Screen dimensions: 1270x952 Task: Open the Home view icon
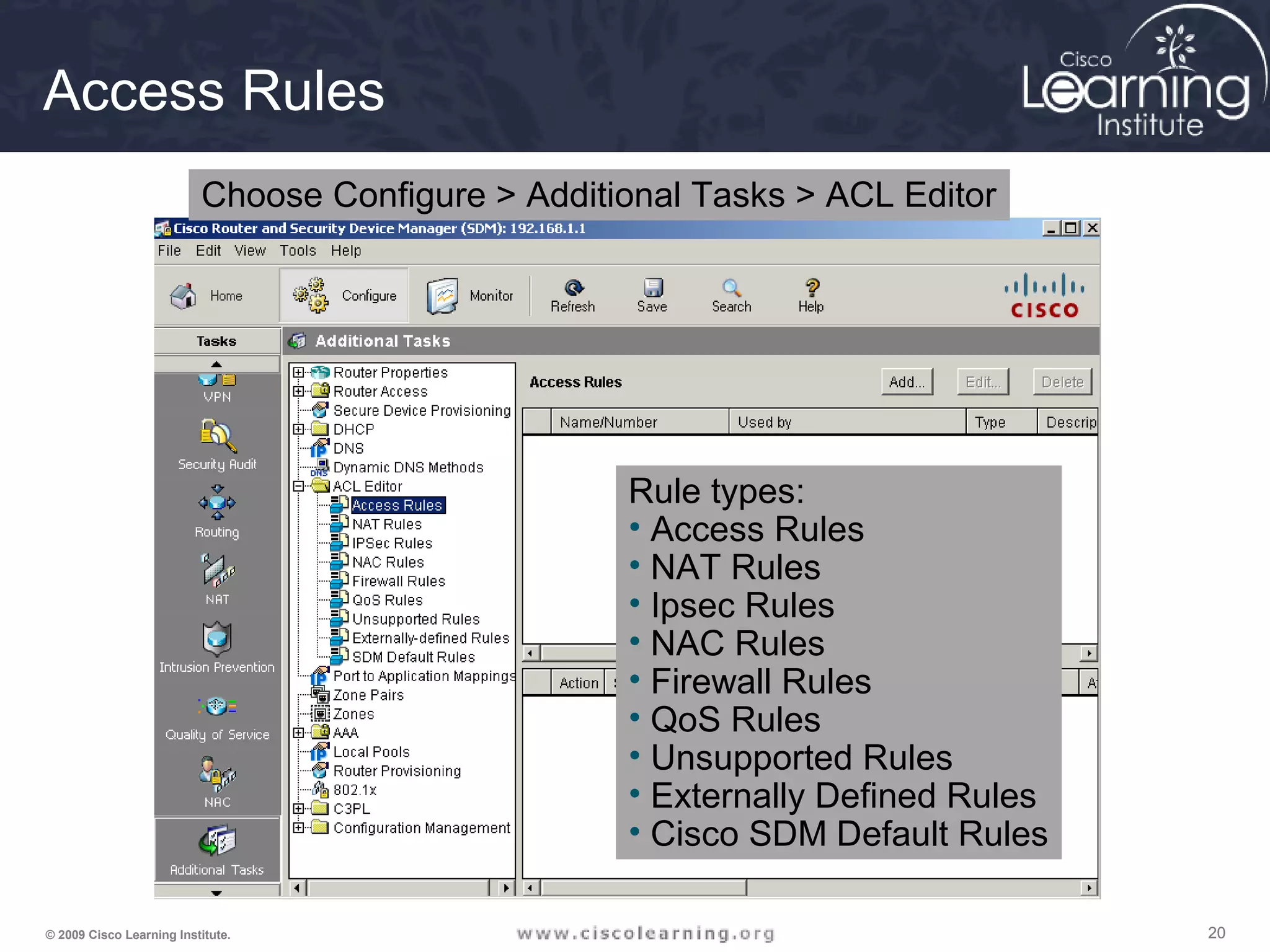click(184, 296)
